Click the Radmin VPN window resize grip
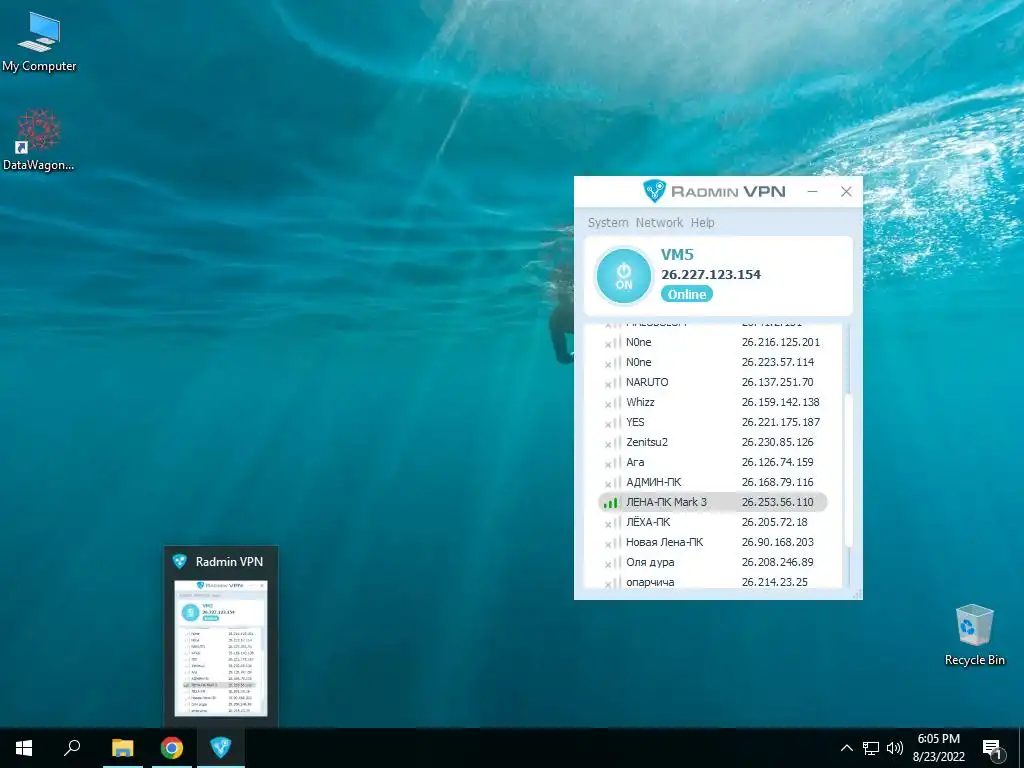 coord(857,594)
